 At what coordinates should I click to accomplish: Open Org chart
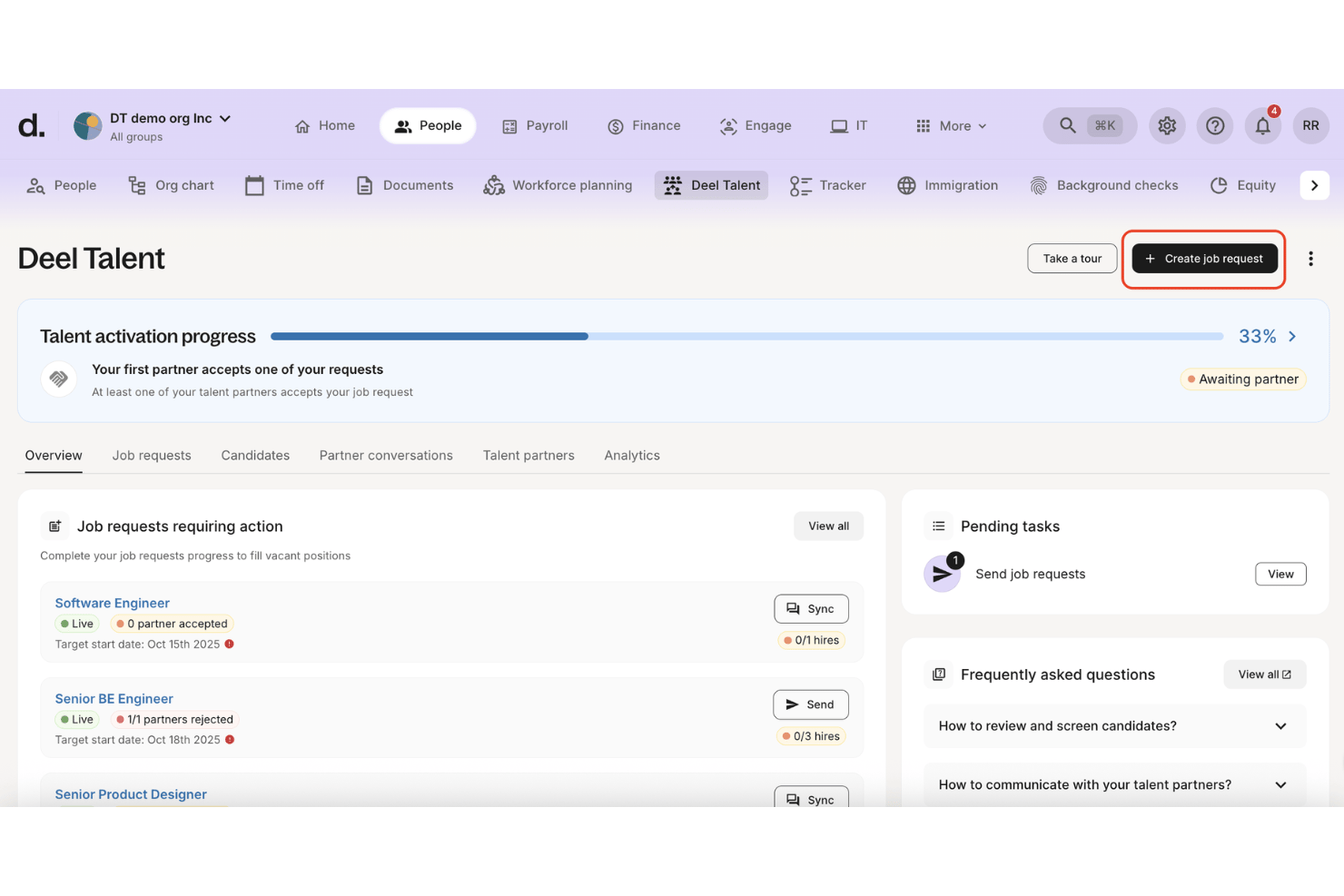click(172, 185)
